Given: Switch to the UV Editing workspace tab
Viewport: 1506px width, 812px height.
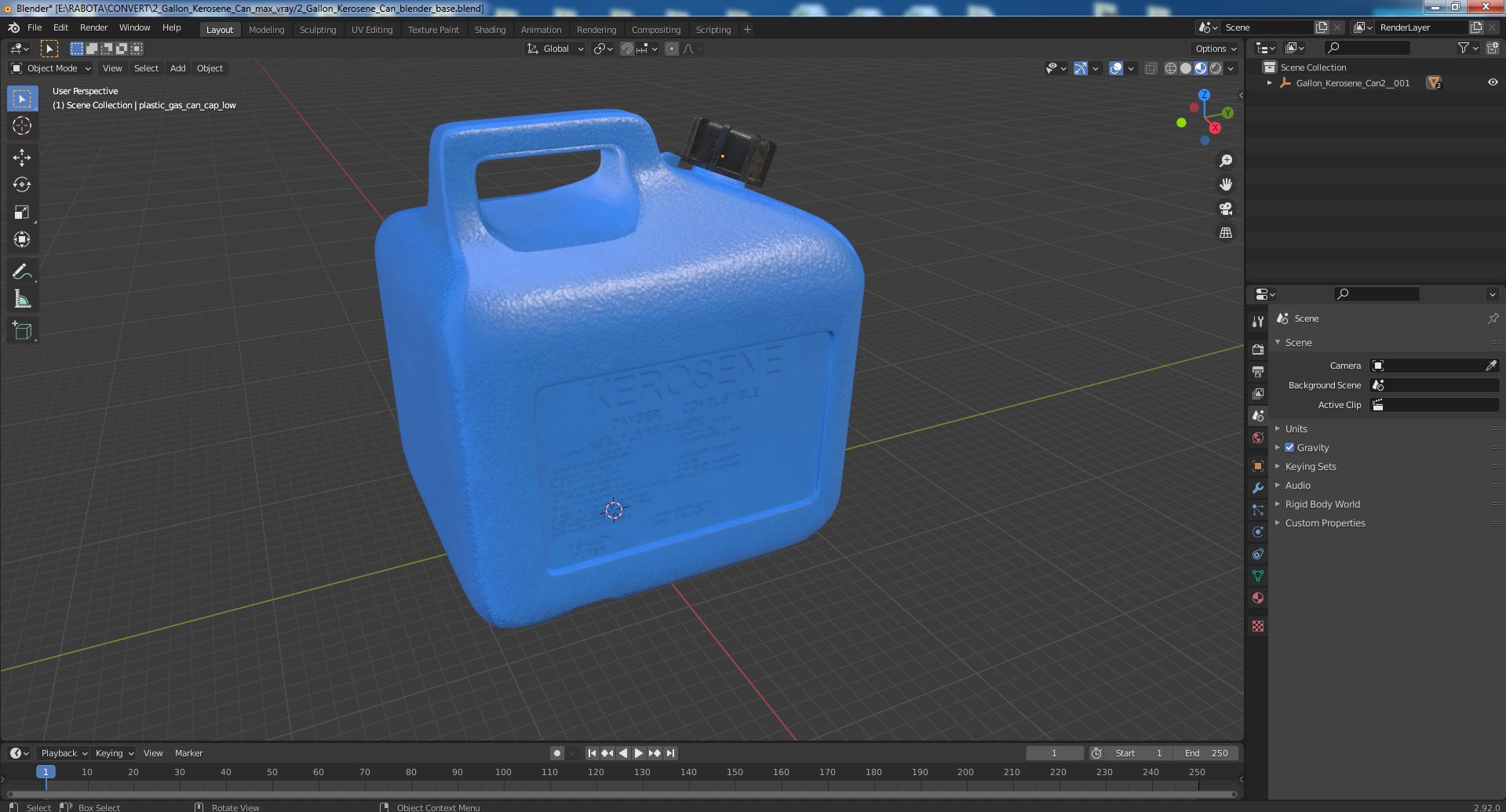Looking at the screenshot, I should click(x=372, y=29).
